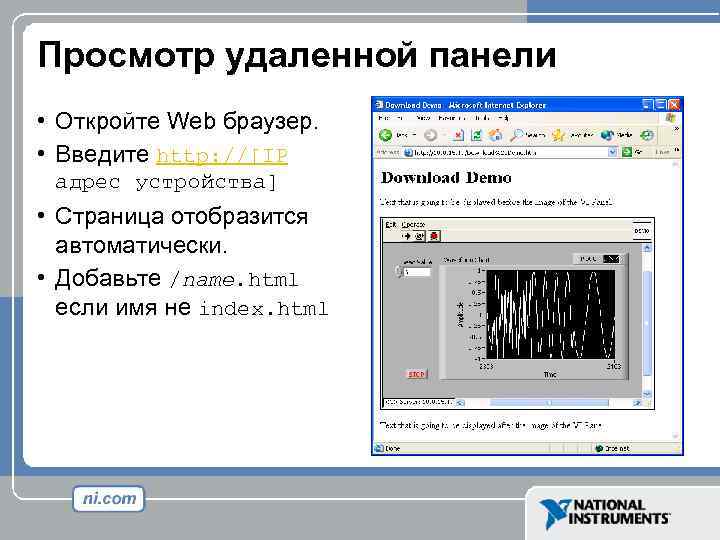Screen dimensions: 720x540
Task: Open the Operate menu in the VI panel
Action: pos(413,224)
